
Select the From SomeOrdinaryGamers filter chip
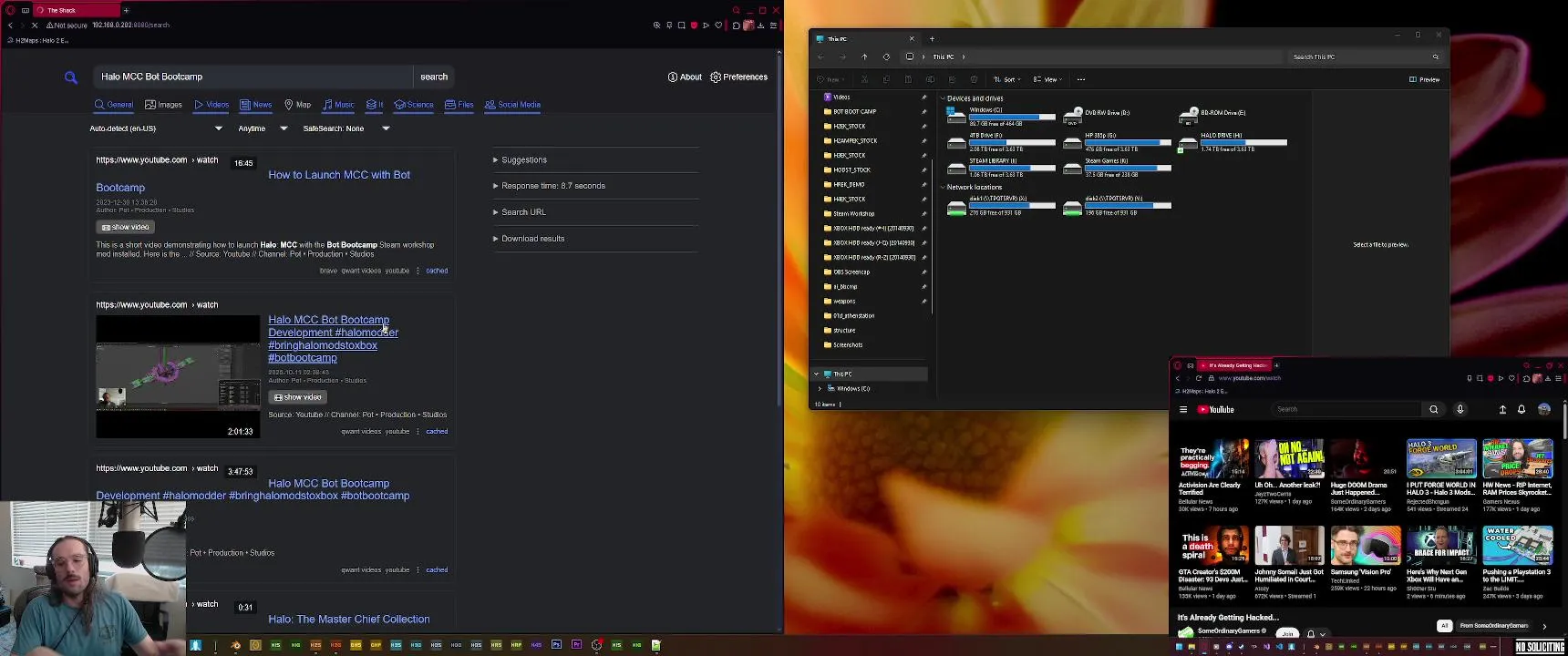tap(1493, 626)
